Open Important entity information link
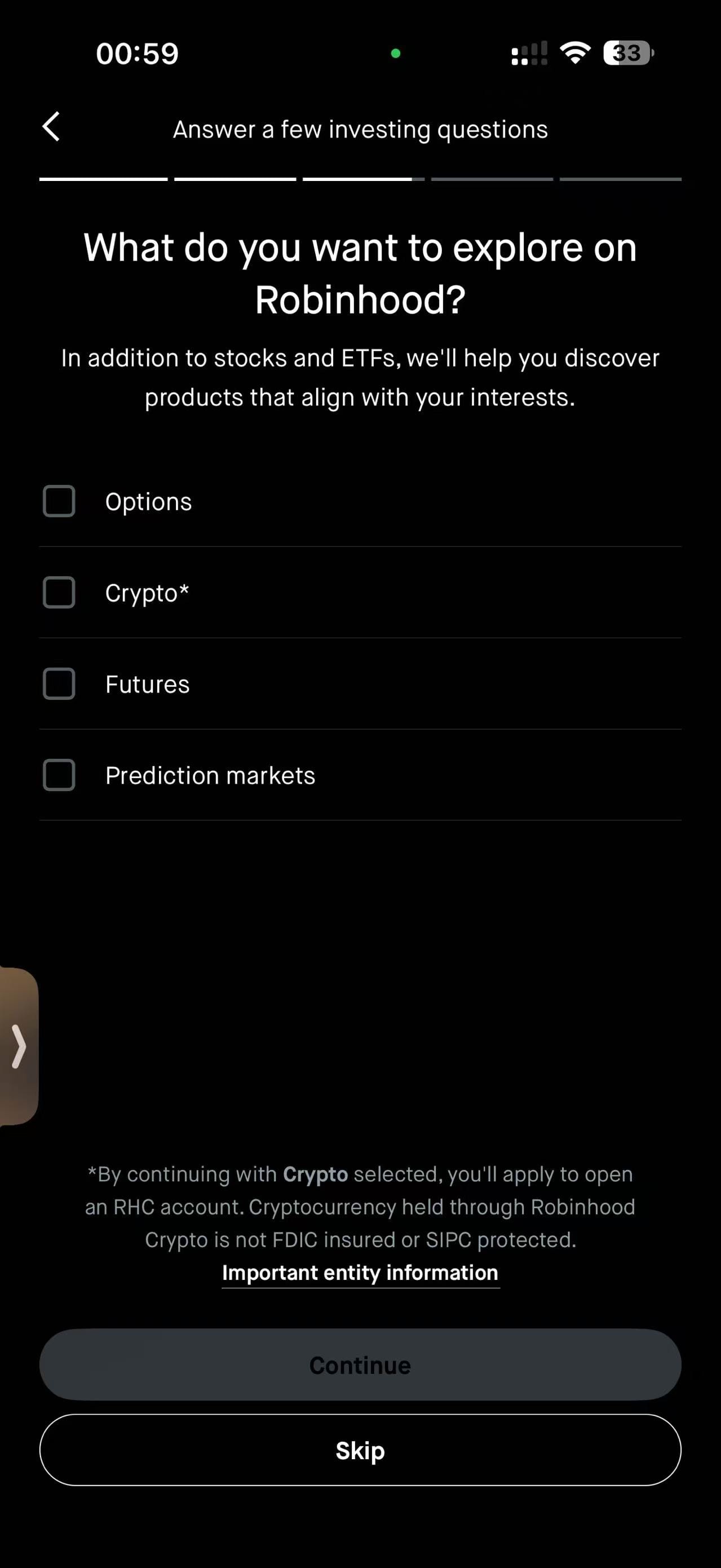 [x=360, y=1273]
